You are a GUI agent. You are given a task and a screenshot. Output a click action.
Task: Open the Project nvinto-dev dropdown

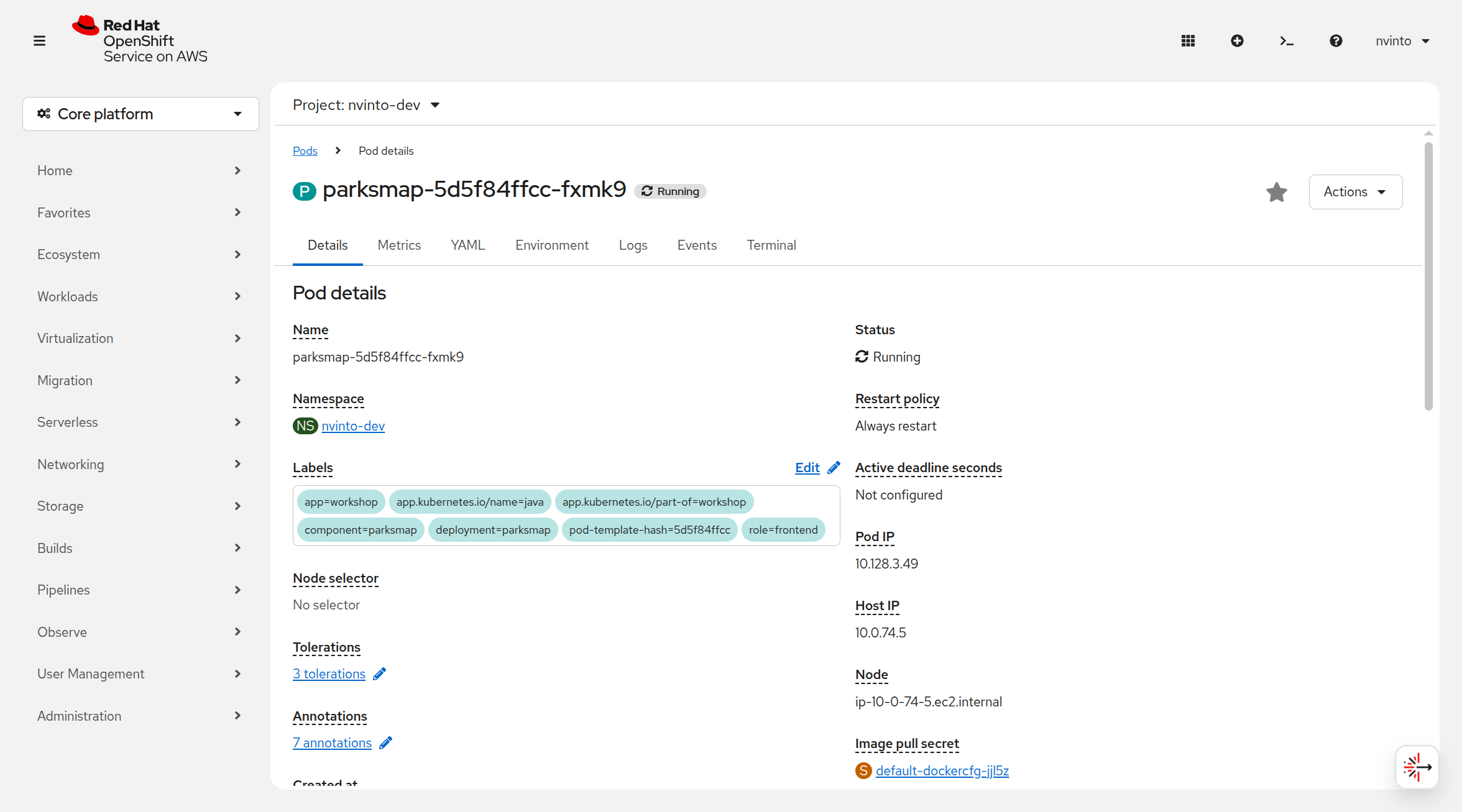click(x=367, y=105)
